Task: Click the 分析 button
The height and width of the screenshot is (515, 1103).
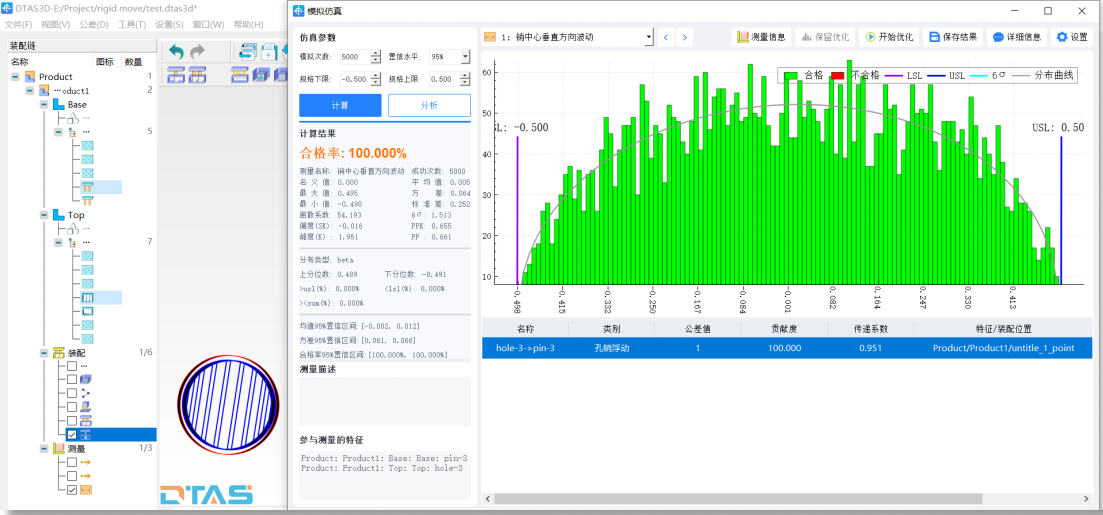Action: (x=429, y=106)
